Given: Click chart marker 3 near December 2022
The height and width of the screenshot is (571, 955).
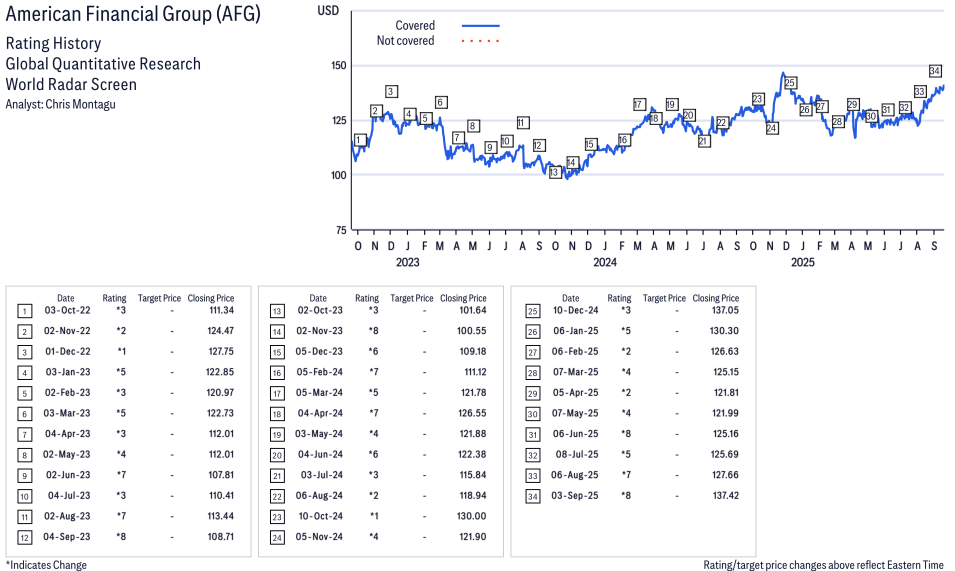Looking at the screenshot, I should click(x=391, y=92).
